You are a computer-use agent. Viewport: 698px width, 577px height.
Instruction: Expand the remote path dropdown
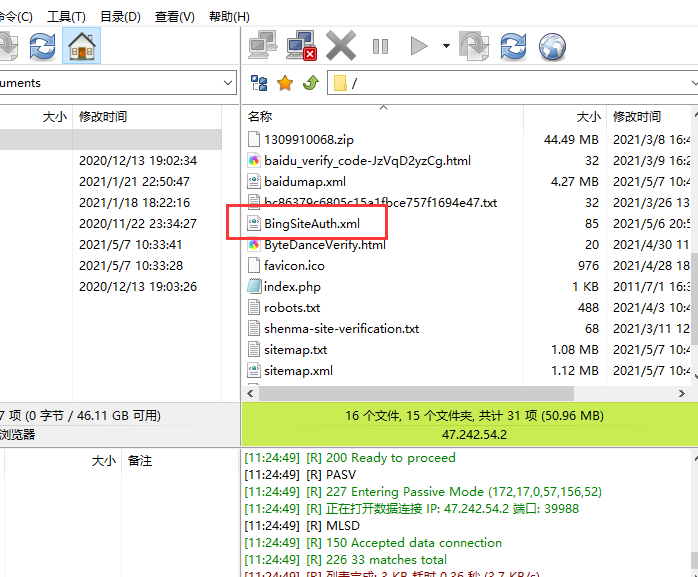[691, 83]
